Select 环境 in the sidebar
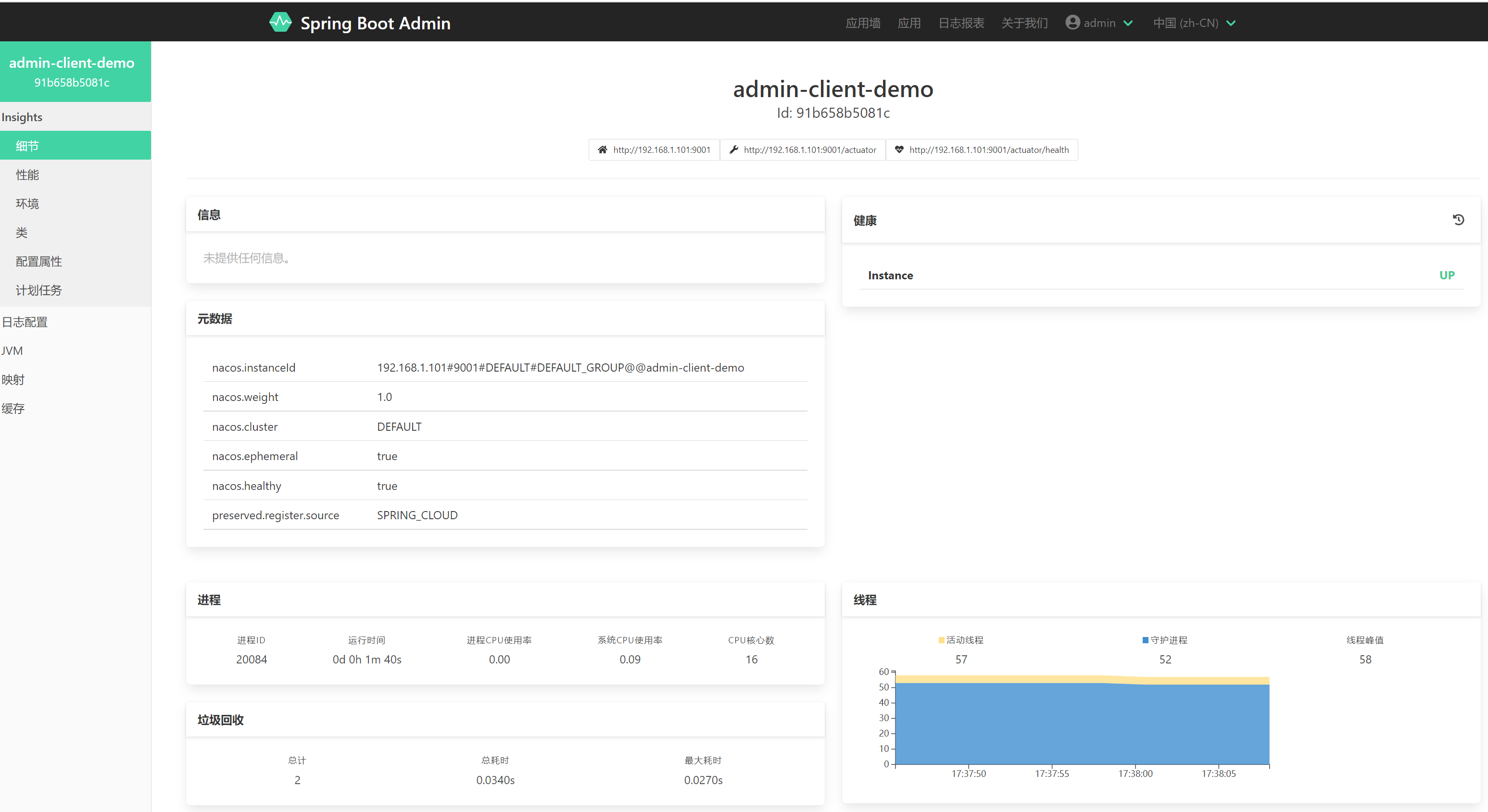This screenshot has width=1488, height=812. [76, 203]
